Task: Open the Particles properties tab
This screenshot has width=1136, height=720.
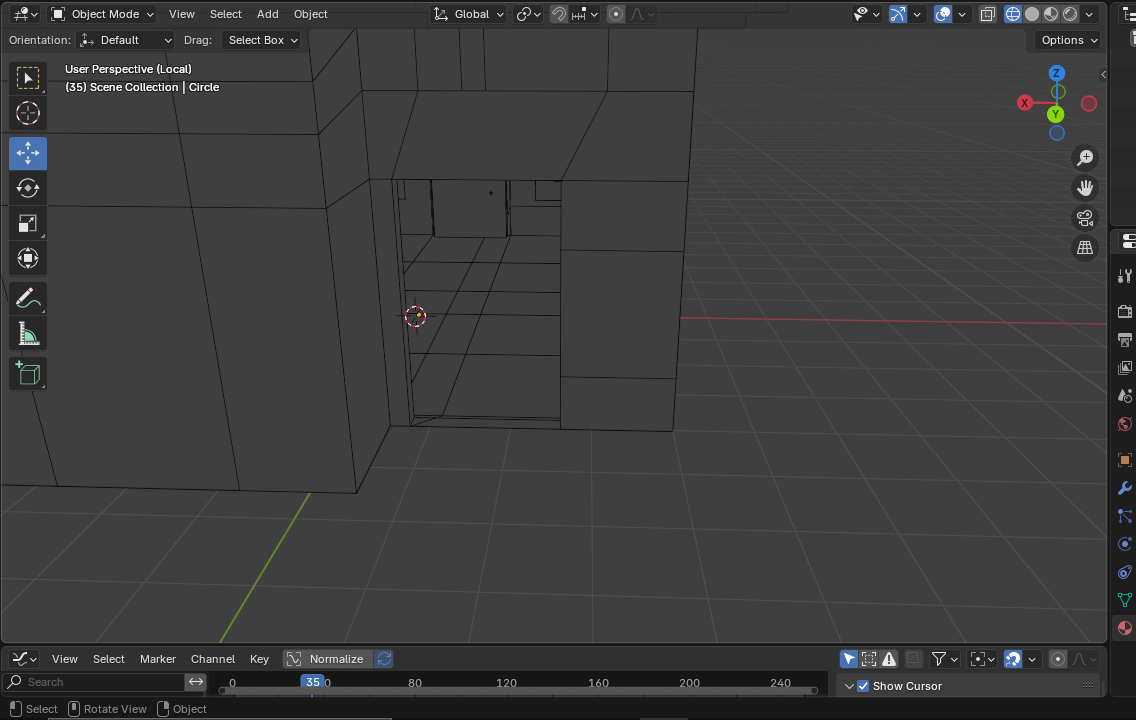Action: pos(1124,516)
